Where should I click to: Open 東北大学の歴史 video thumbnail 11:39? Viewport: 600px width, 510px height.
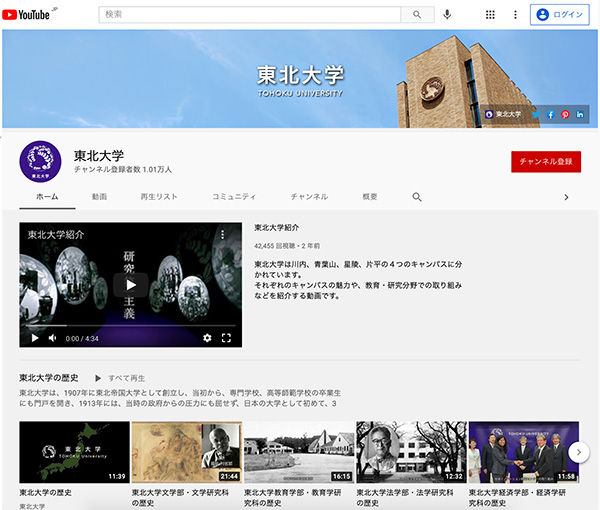[x=75, y=452]
